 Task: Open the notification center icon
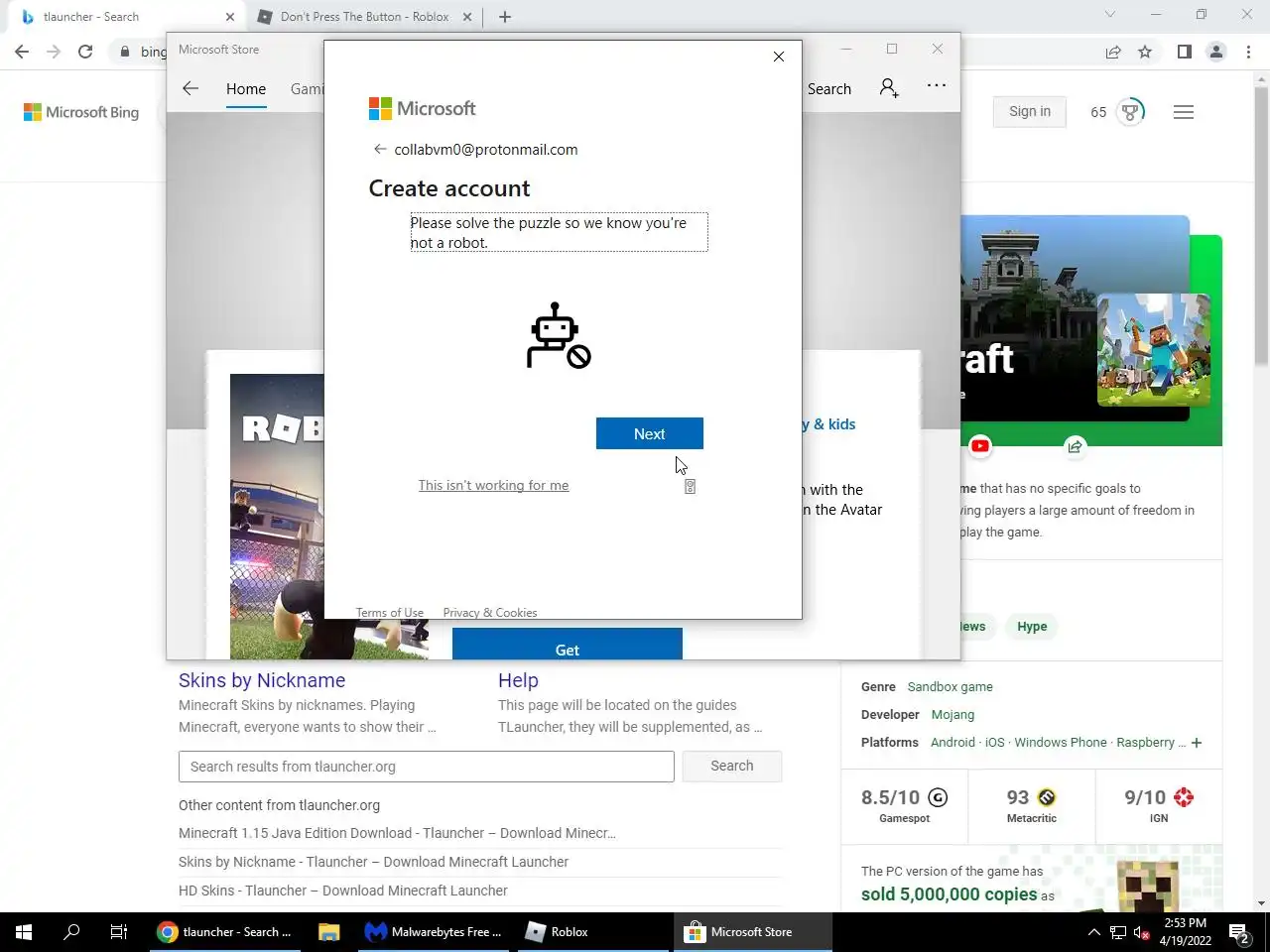point(1239,932)
